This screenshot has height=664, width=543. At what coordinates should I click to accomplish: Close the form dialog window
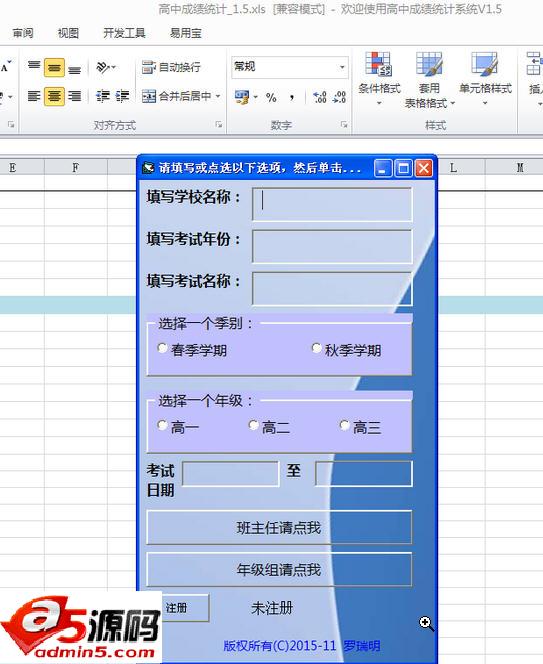pyautogui.click(x=423, y=168)
